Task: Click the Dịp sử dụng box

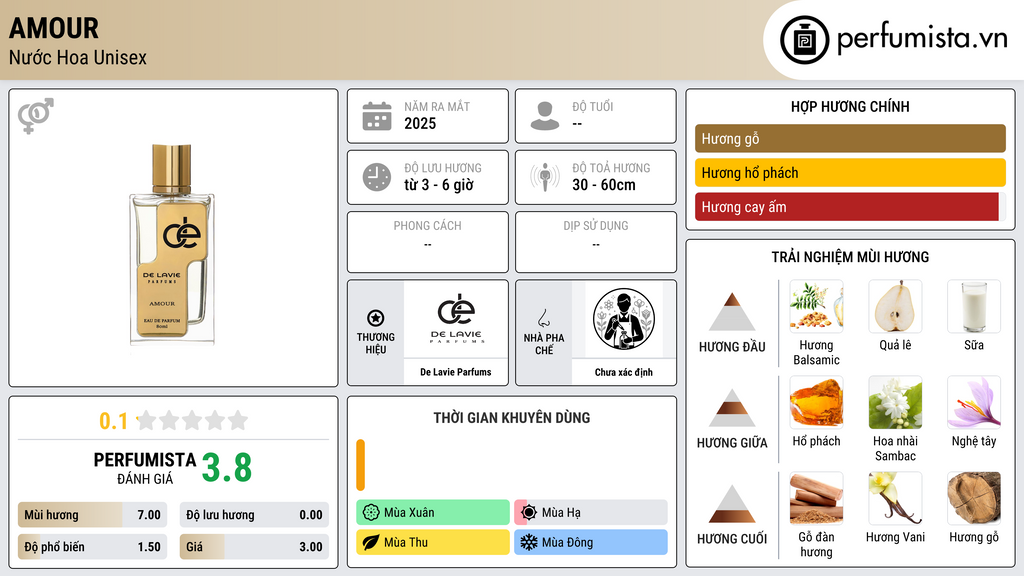Action: (596, 242)
